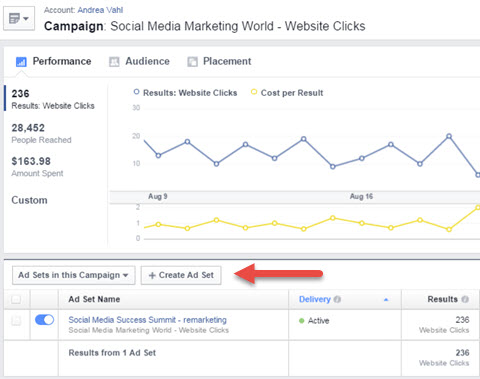Click the highest blue point above 20

click(449, 136)
